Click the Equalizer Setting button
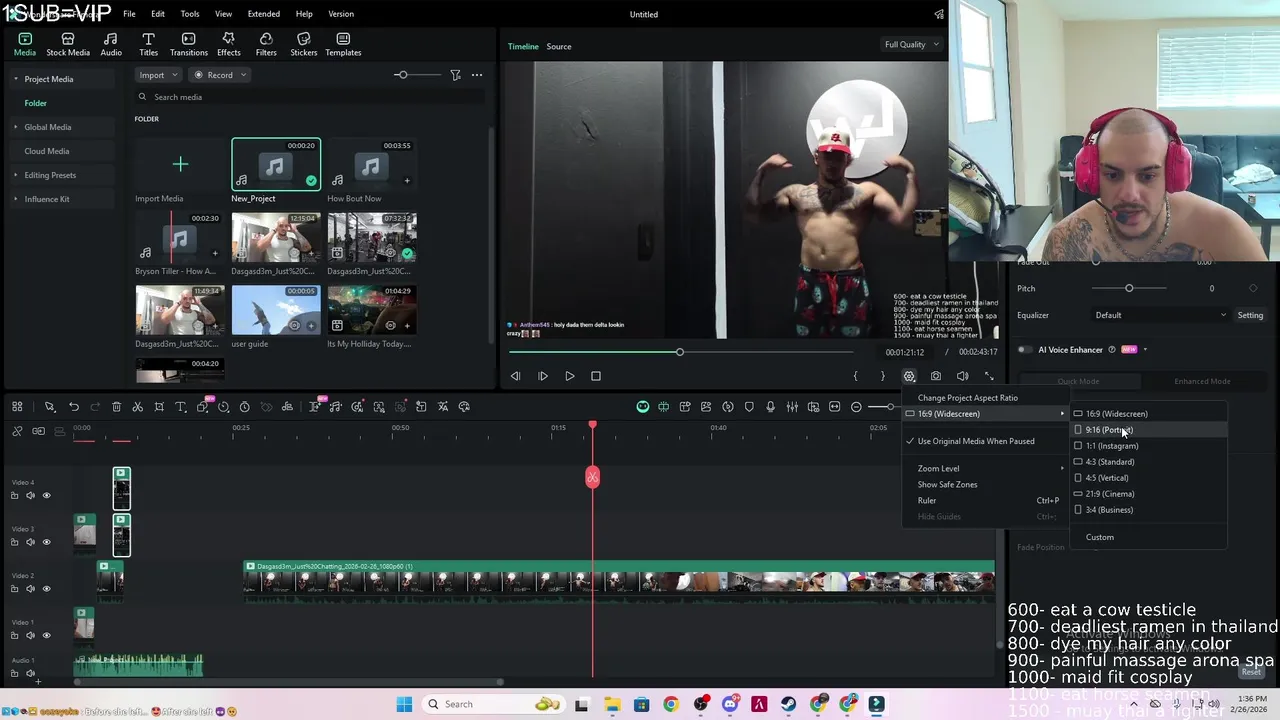 tap(1250, 315)
